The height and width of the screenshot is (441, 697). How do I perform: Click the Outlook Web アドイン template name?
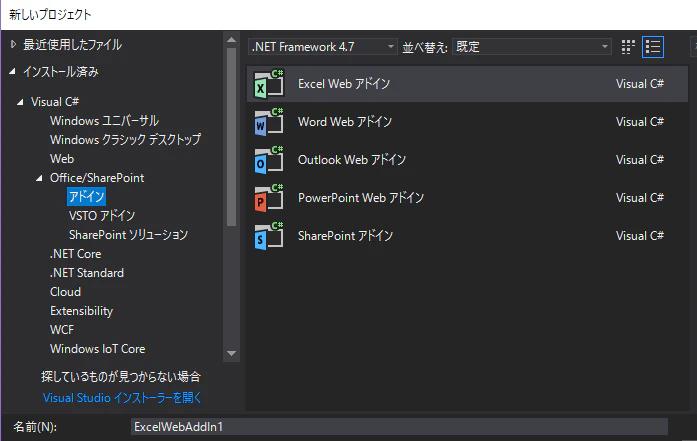[352, 160]
